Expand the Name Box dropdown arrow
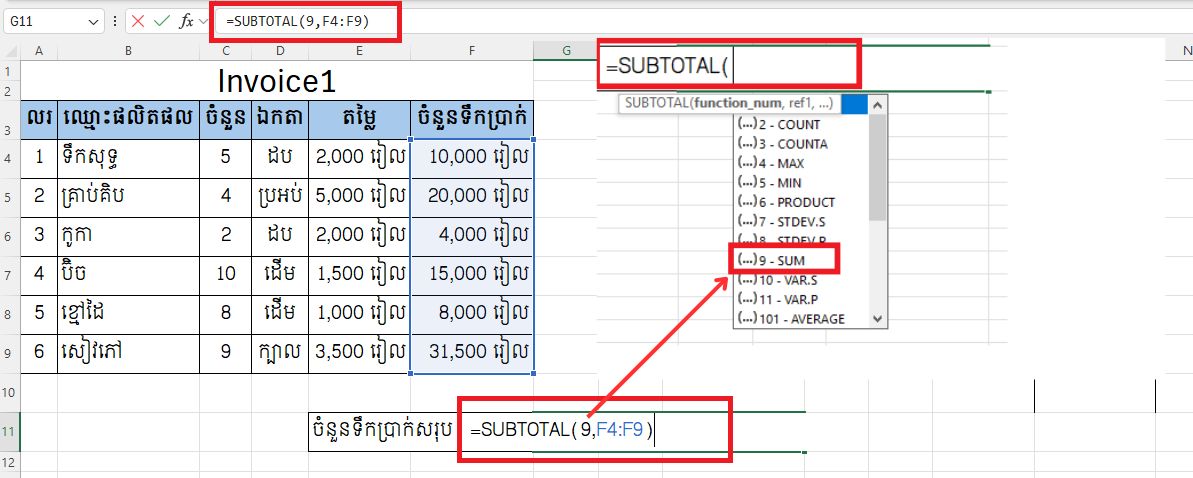Screen dimensions: 1193x478 pos(94,21)
